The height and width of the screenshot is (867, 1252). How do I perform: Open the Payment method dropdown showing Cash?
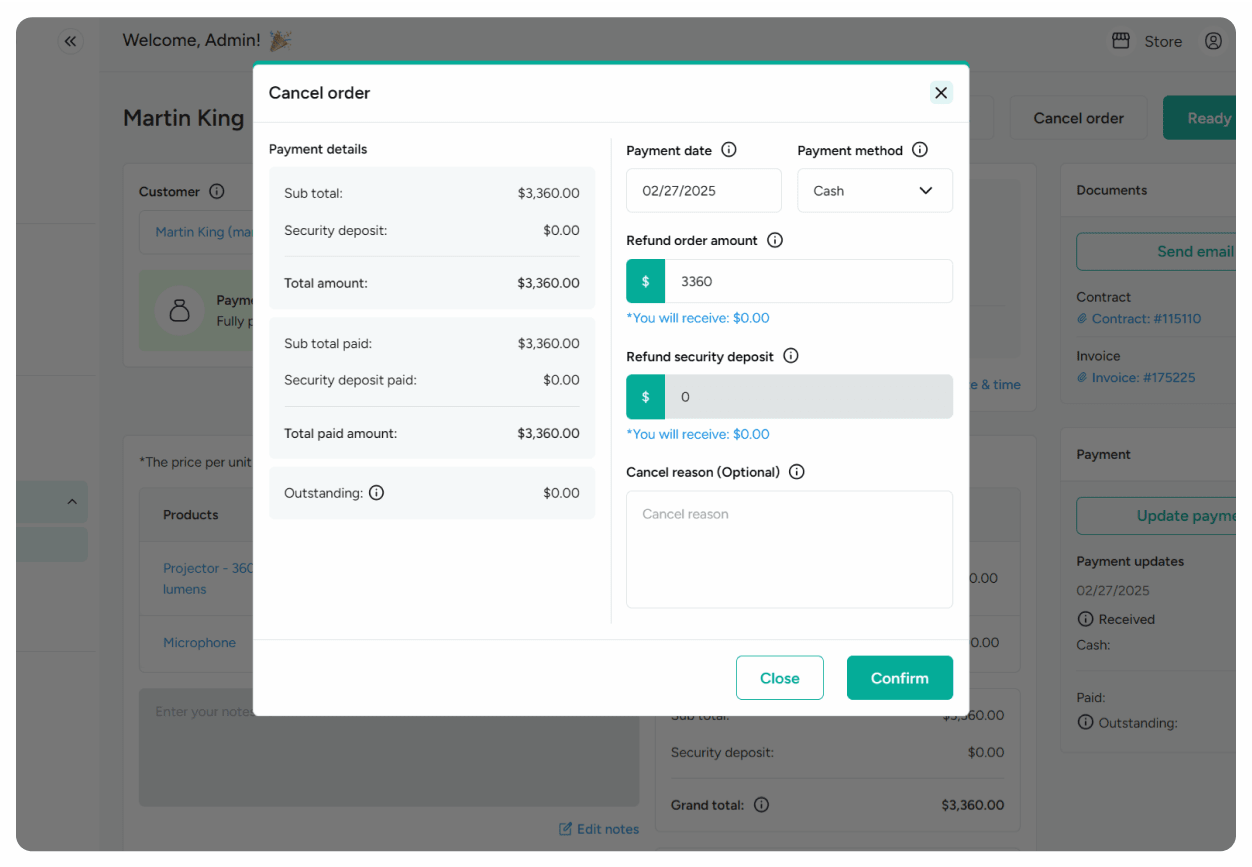point(875,190)
